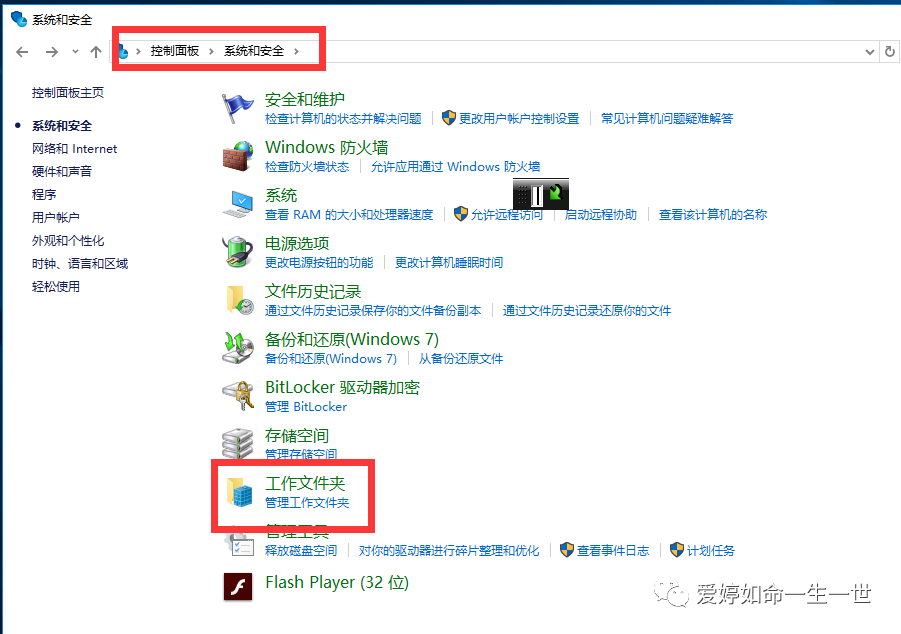Open the Windows 防火墙 heading
The image size is (901, 634).
[x=326, y=148]
